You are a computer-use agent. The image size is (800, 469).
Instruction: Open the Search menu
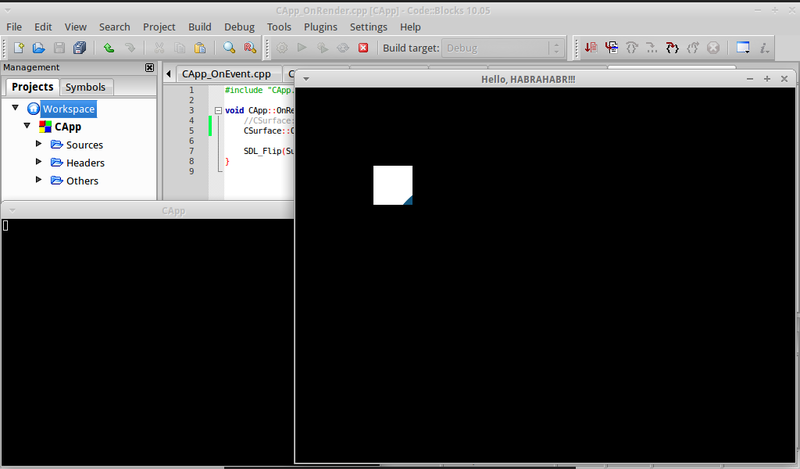(x=114, y=27)
